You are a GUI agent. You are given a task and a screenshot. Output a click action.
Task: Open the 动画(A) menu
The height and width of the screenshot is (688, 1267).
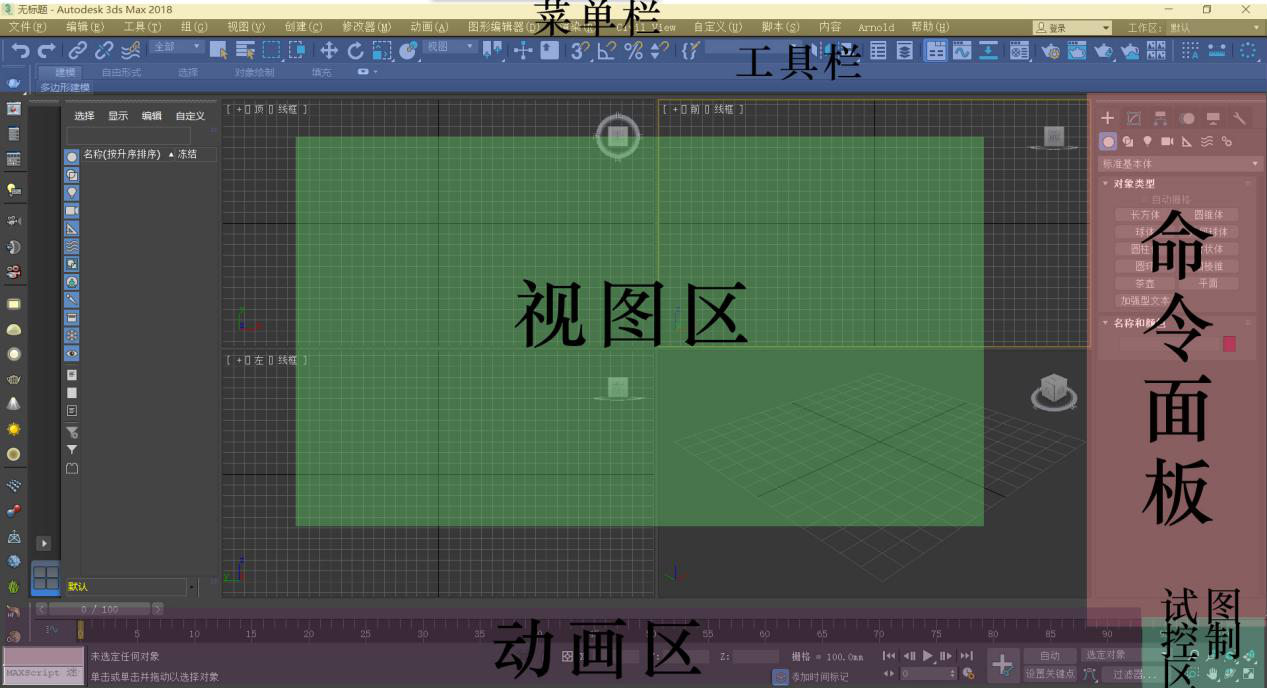429,27
